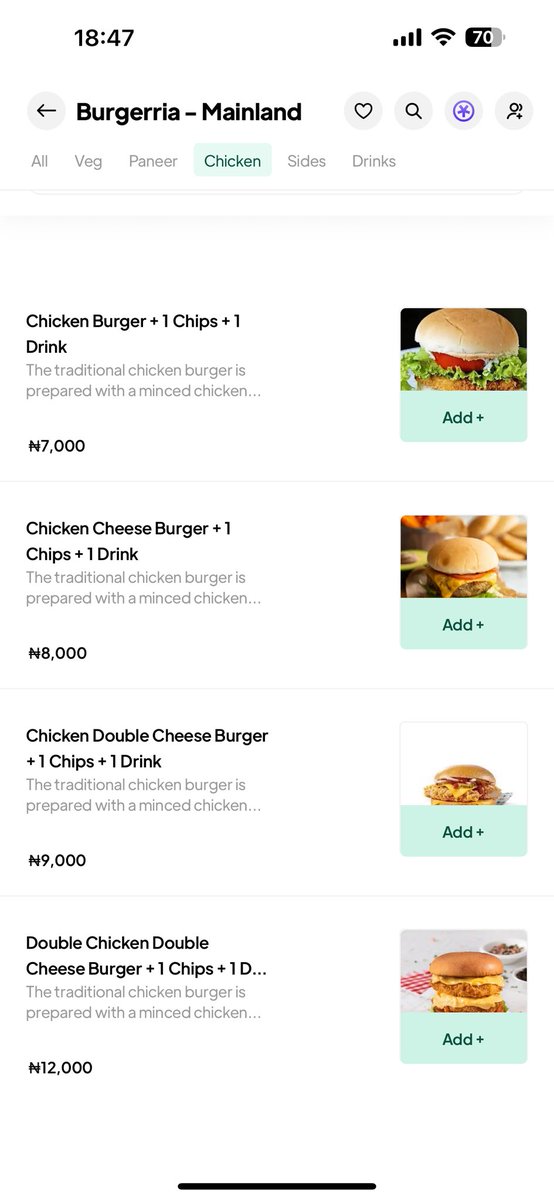Favorite the restaurant with heart icon

[363, 111]
